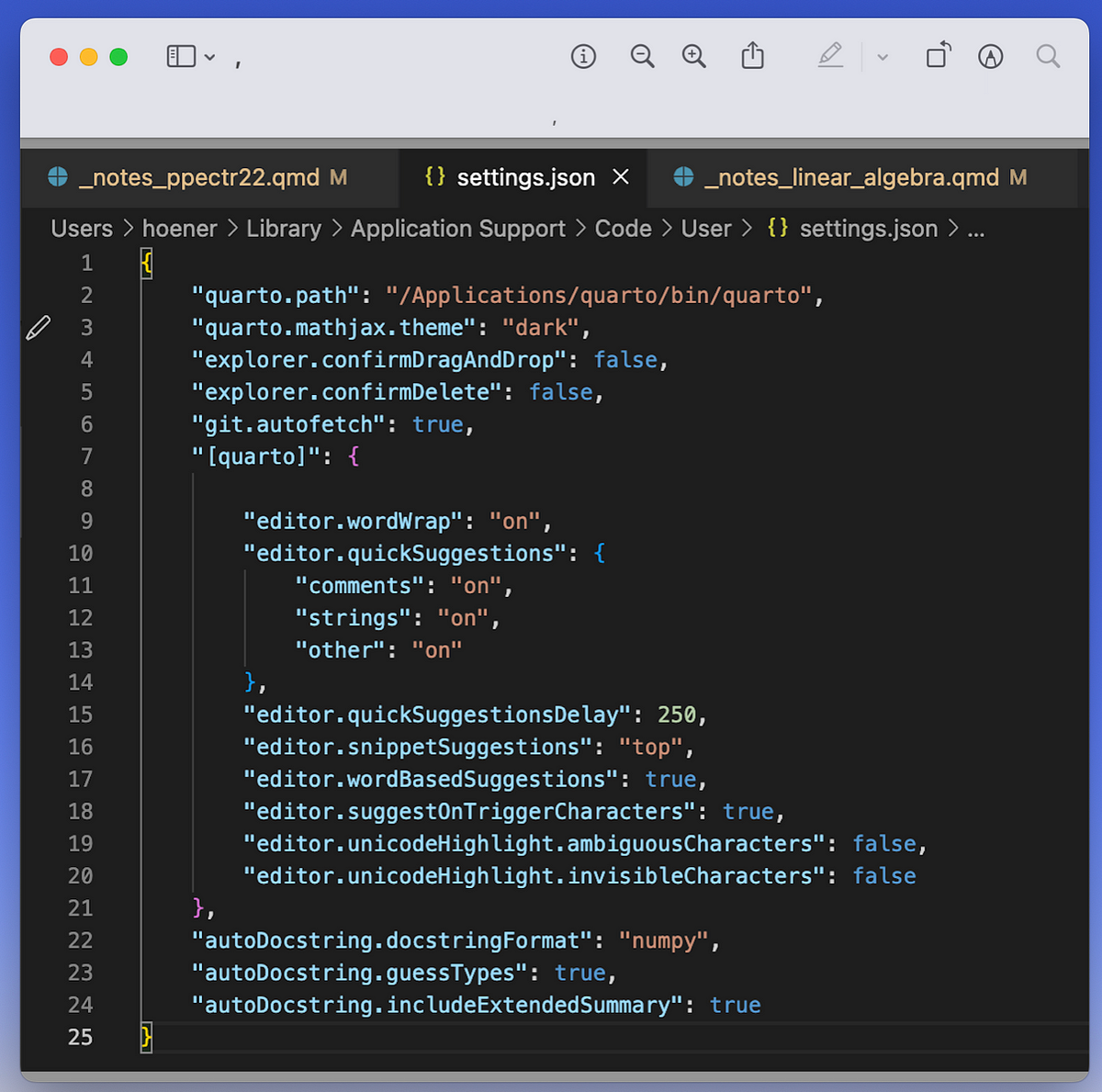This screenshot has height=1092, width=1102.
Task: Show image info inspector
Action: (x=583, y=57)
